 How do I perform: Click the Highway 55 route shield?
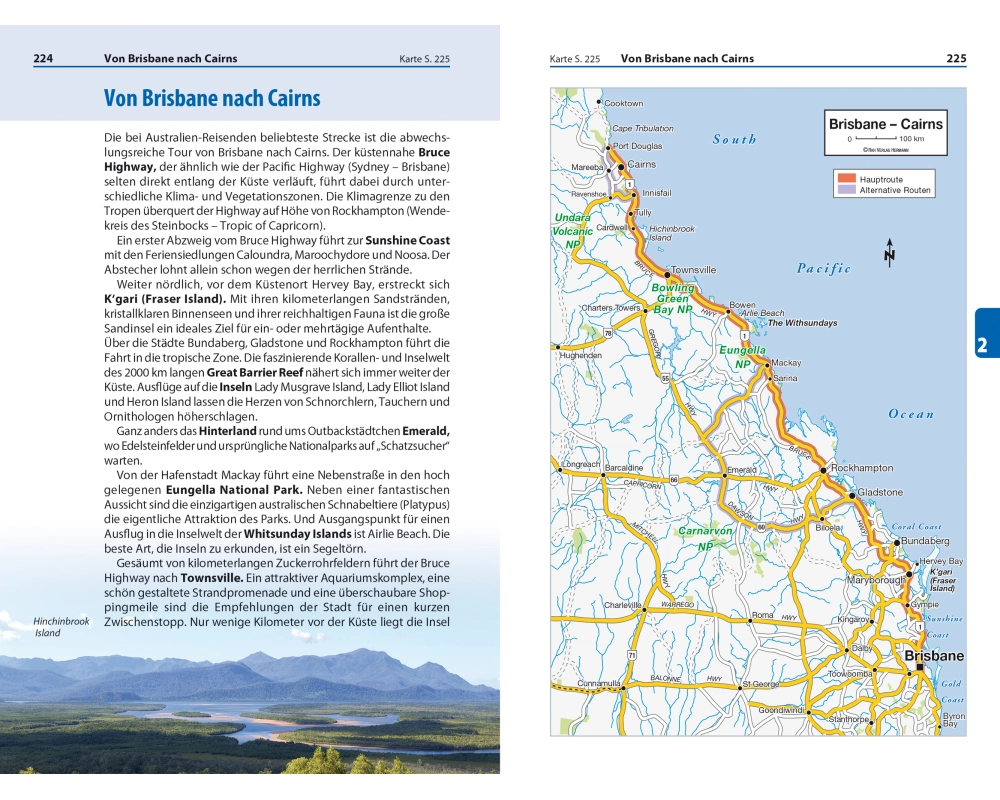[x=664, y=379]
